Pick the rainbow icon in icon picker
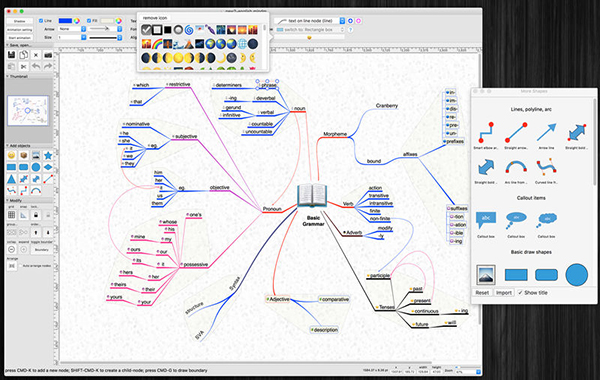 157,44
